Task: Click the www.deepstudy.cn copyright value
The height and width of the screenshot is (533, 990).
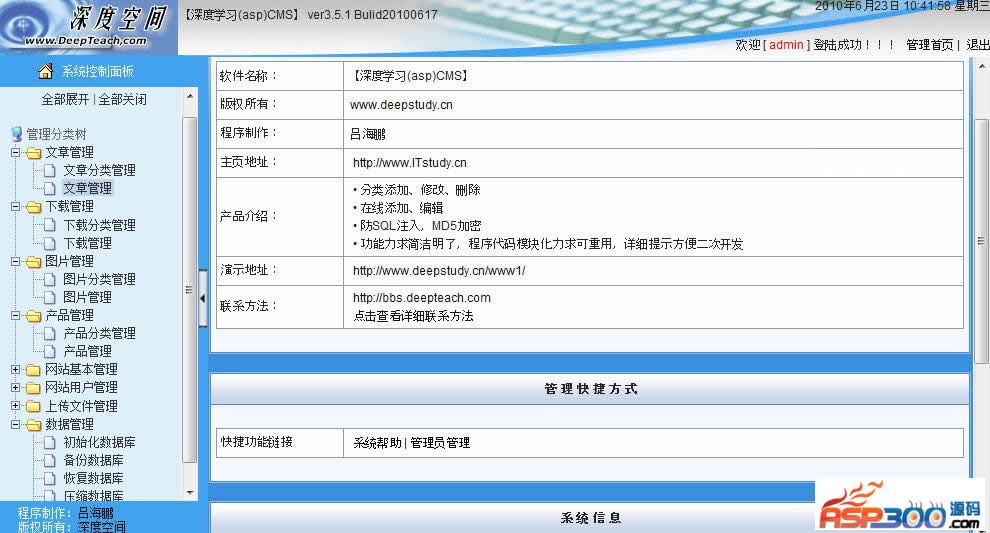Action: click(x=402, y=105)
